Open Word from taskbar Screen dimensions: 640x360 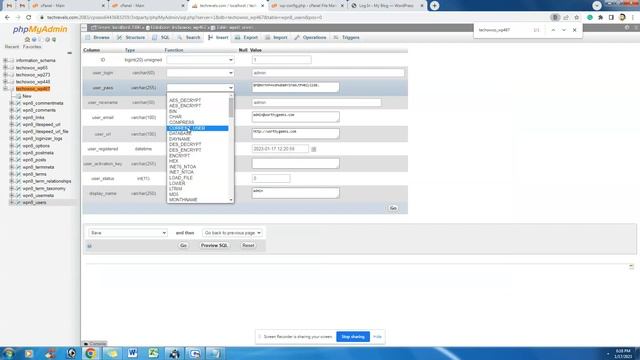point(132,353)
